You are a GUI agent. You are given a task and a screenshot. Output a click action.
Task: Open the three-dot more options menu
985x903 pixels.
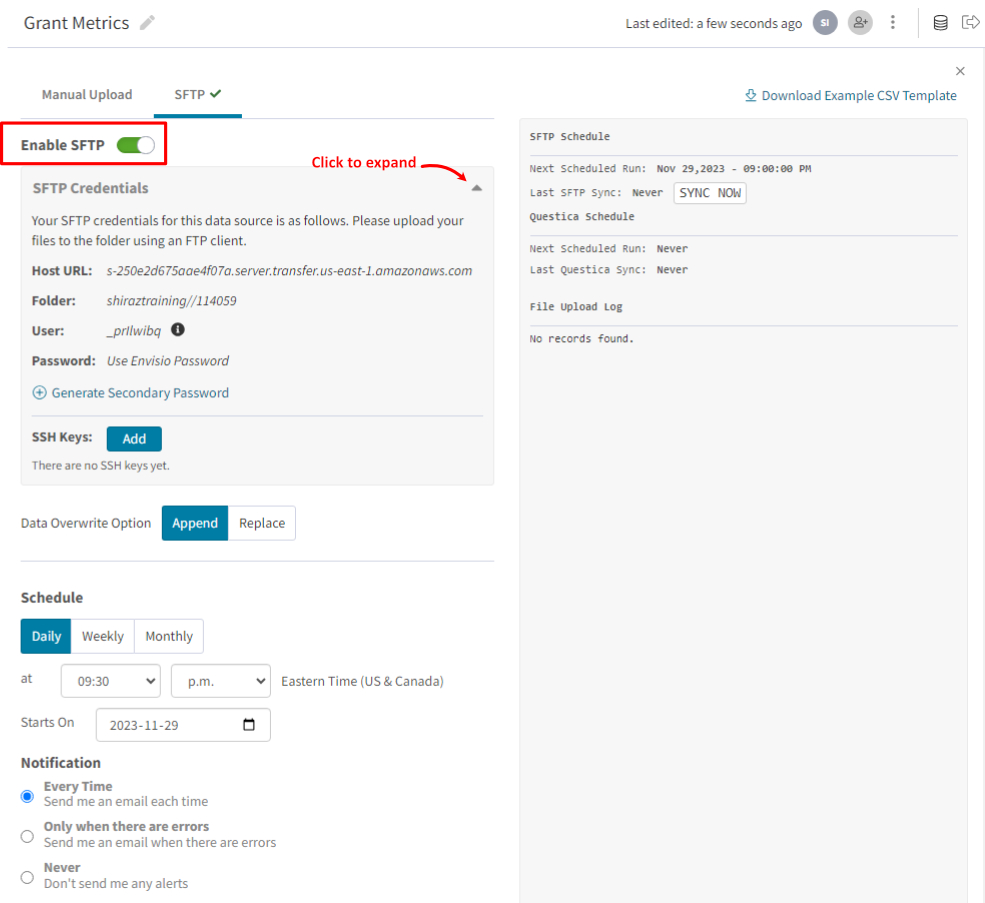(892, 23)
